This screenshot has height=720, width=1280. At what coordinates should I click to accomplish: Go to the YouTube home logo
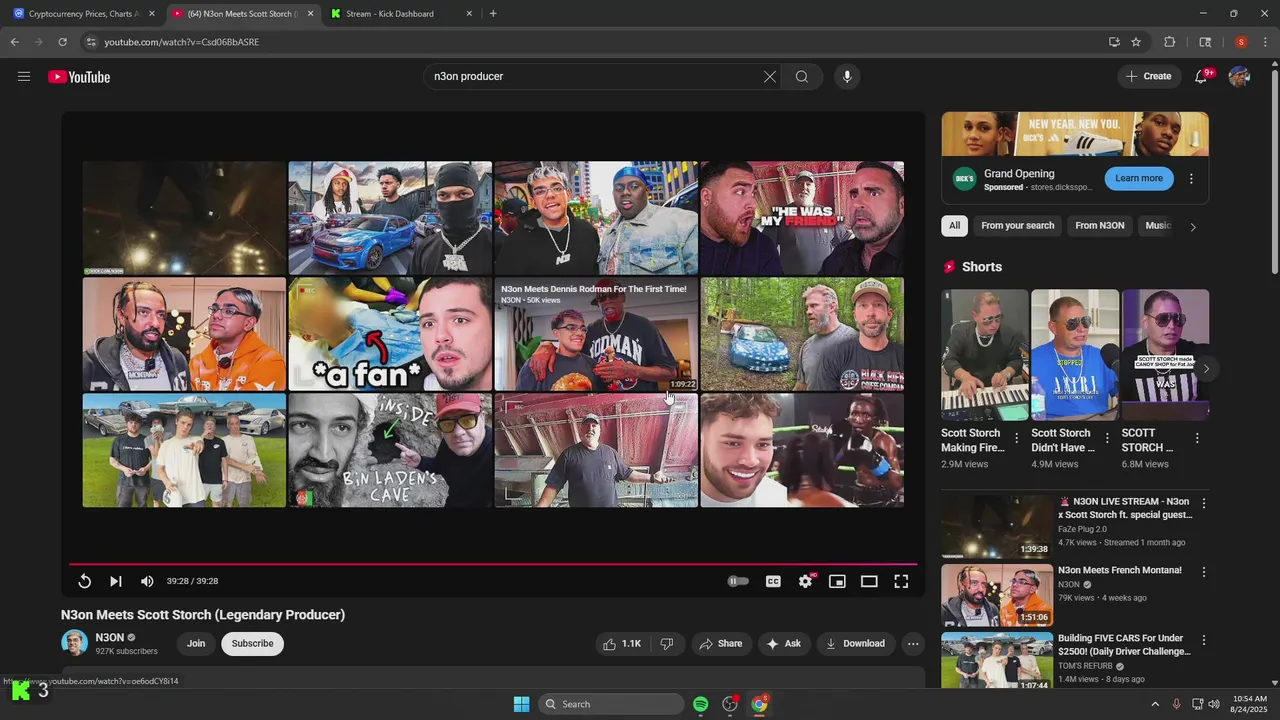79,77
